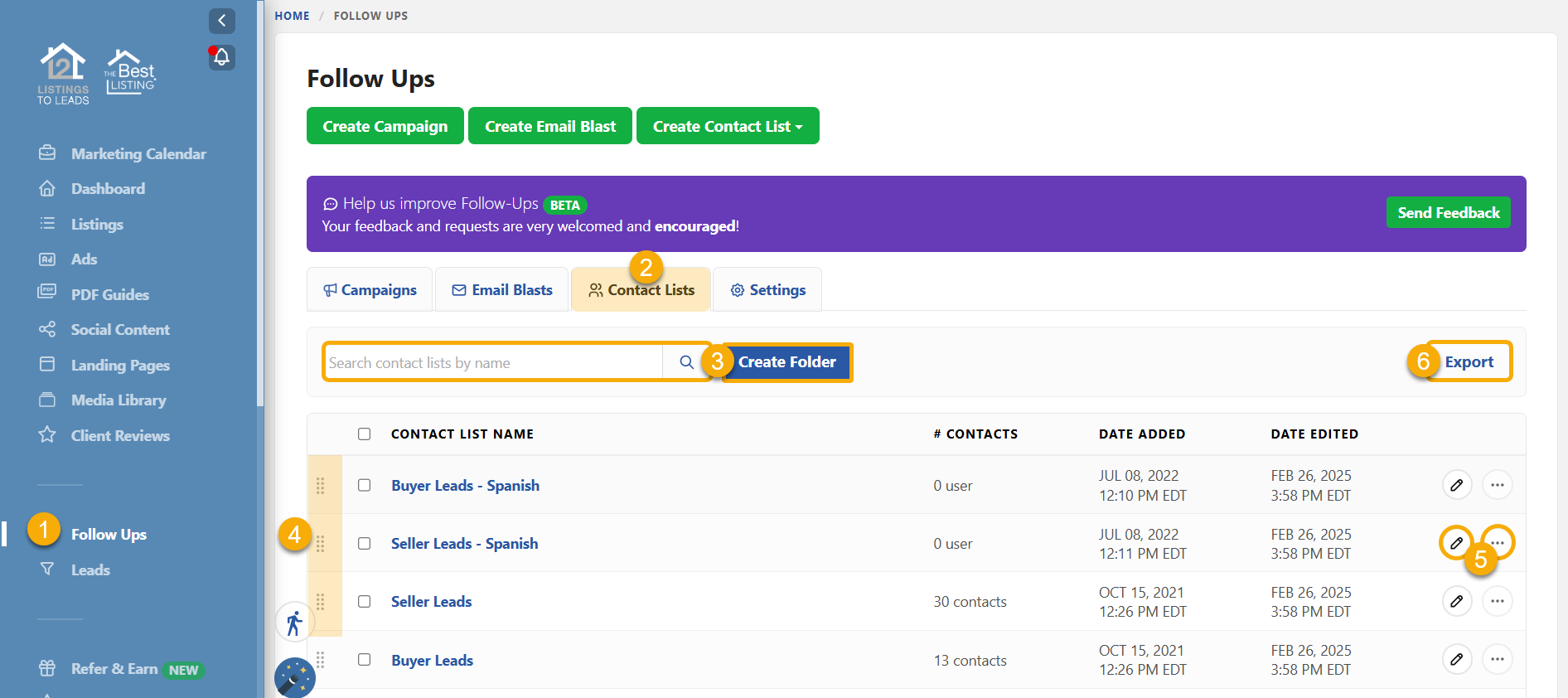Open more options for Seller Leads - Spanish
Image resolution: width=1568 pixels, height=698 pixels.
pos(1498,543)
